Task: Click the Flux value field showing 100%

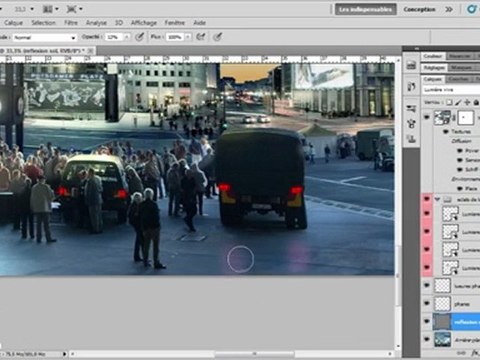Action: click(174, 37)
